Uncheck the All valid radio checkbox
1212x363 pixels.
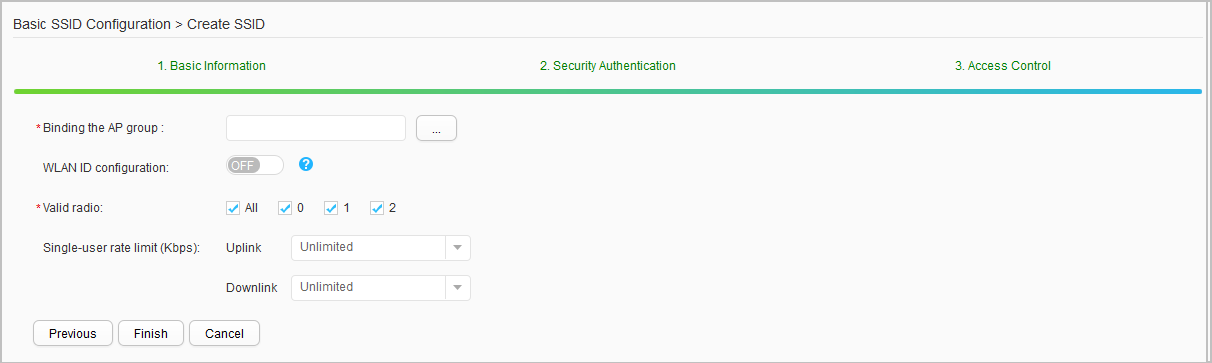click(x=234, y=208)
